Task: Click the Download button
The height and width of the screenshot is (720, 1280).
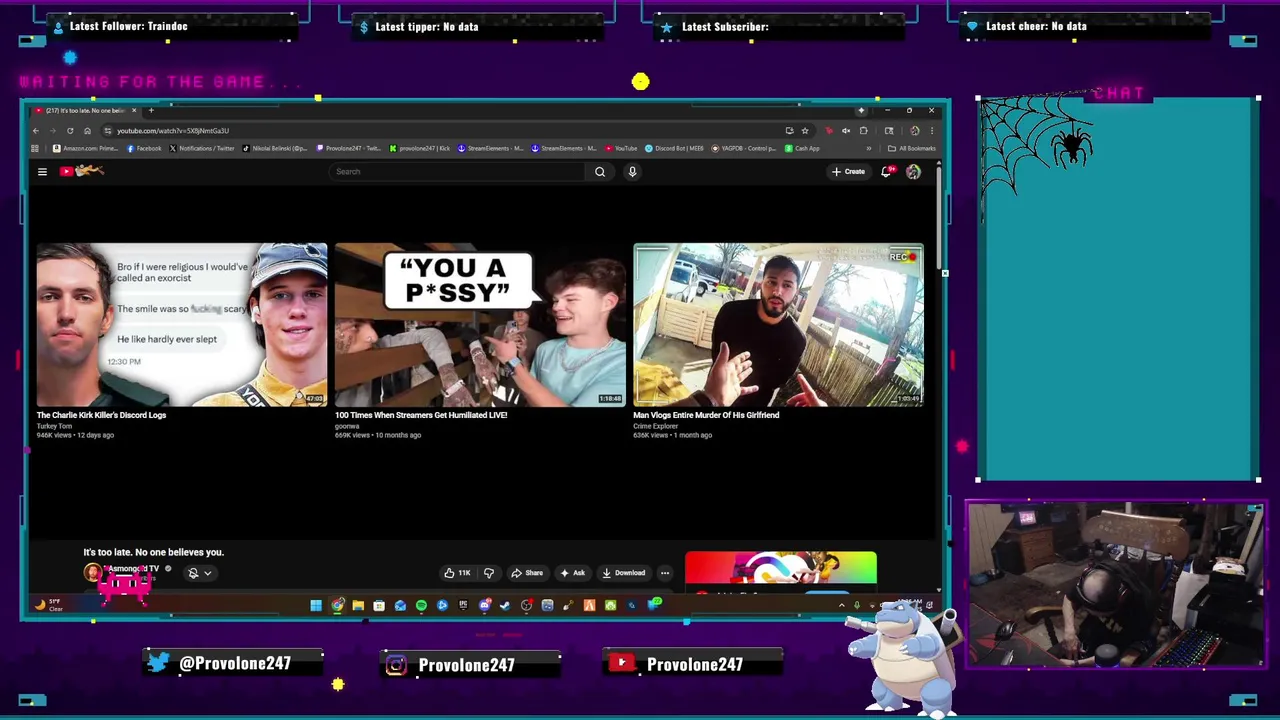Action: click(x=624, y=573)
